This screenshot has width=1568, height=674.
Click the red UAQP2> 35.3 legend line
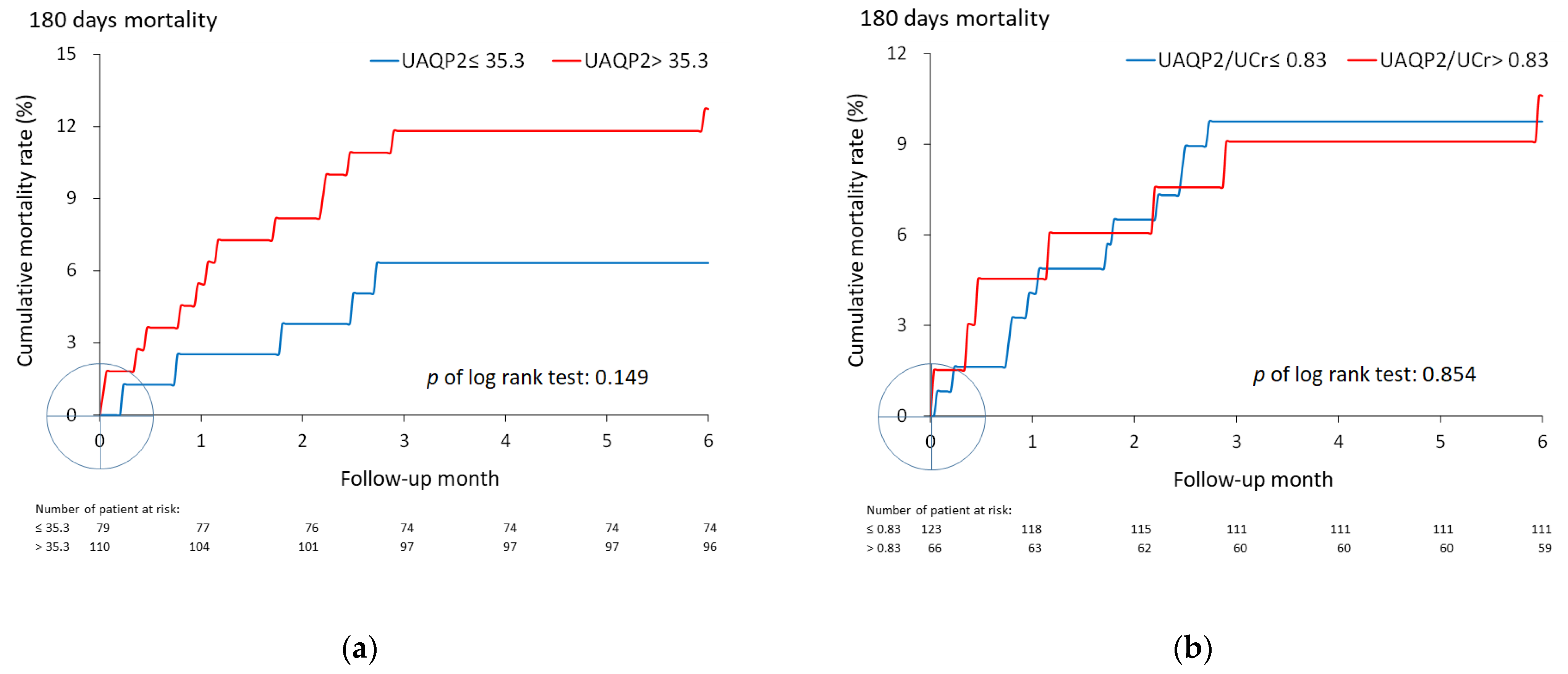click(x=567, y=61)
